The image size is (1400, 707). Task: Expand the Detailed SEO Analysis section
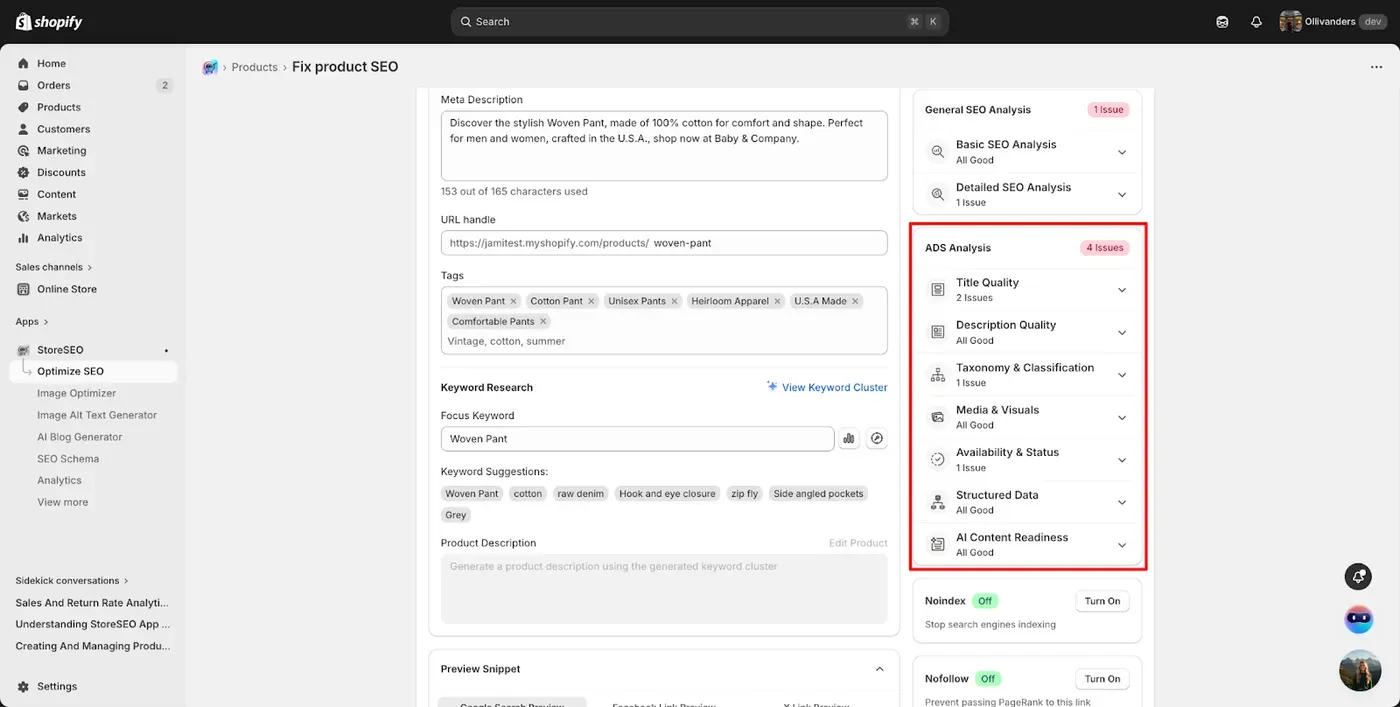1028,194
